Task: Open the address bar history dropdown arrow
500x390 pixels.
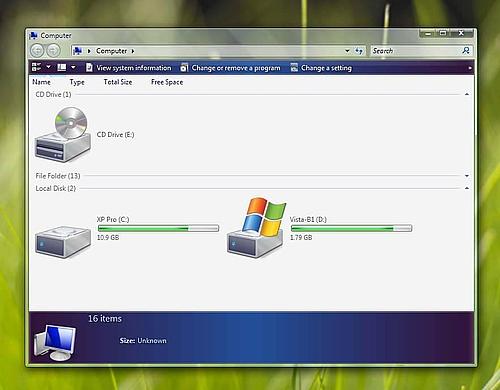Action: 347,51
